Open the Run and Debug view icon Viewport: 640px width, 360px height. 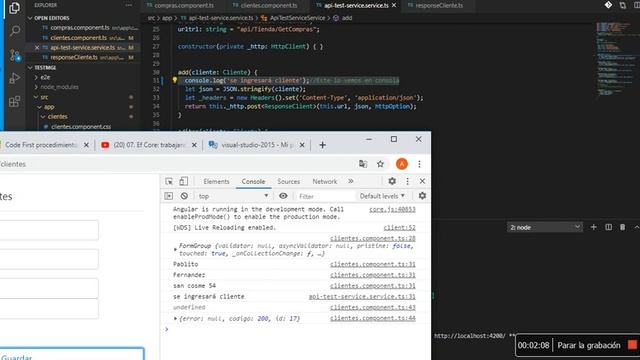point(15,78)
